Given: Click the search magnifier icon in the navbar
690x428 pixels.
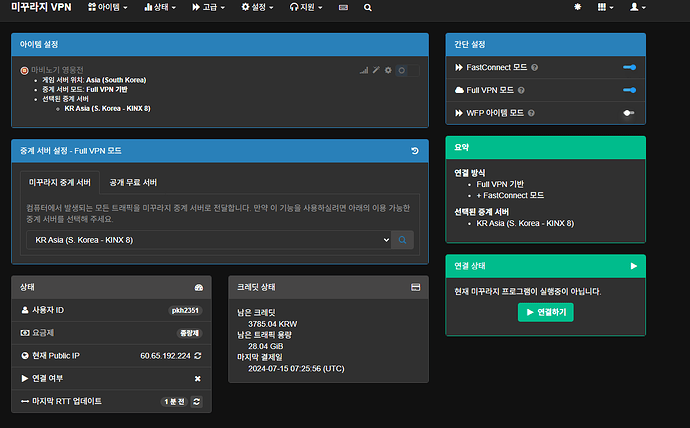Looking at the screenshot, I should coord(367,7).
